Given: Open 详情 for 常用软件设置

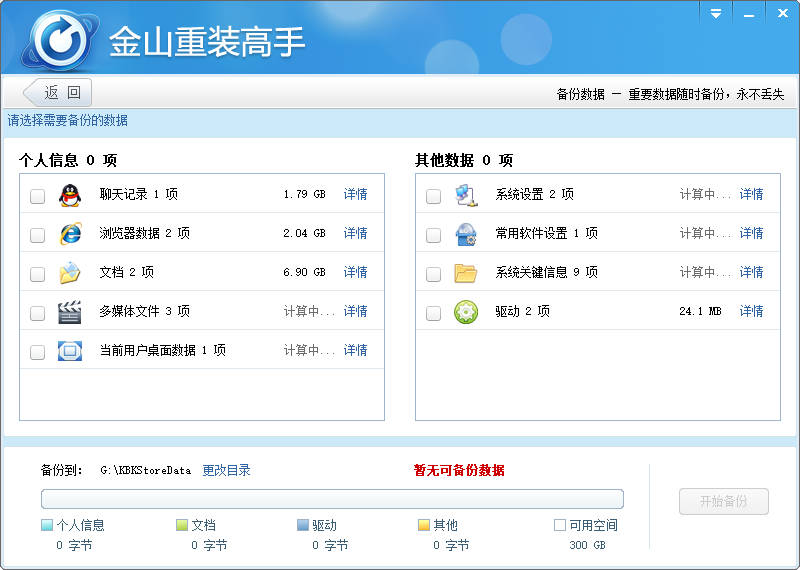Looking at the screenshot, I should [x=752, y=233].
